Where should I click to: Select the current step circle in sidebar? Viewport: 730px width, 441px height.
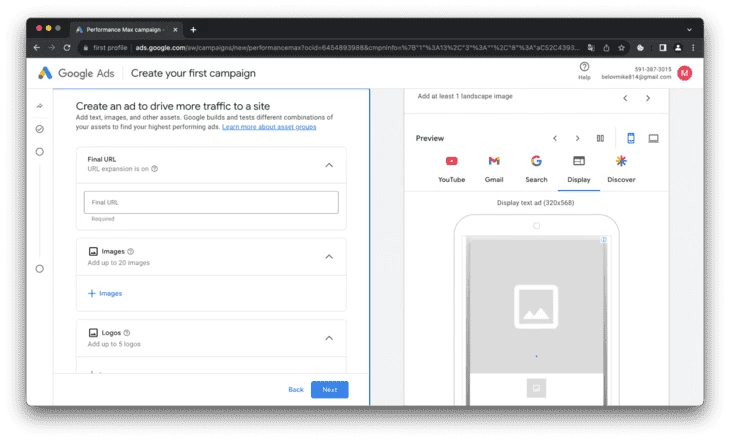pos(40,152)
